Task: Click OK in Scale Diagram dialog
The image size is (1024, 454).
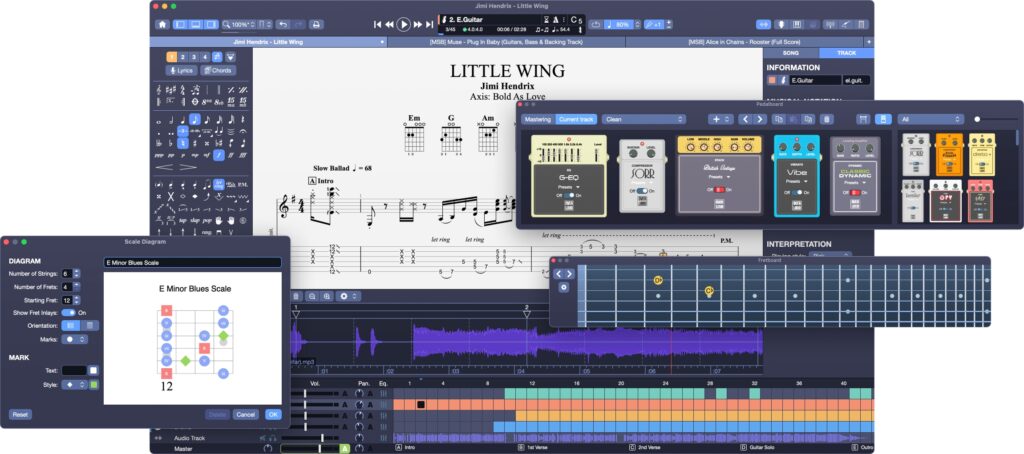Action: (273, 414)
